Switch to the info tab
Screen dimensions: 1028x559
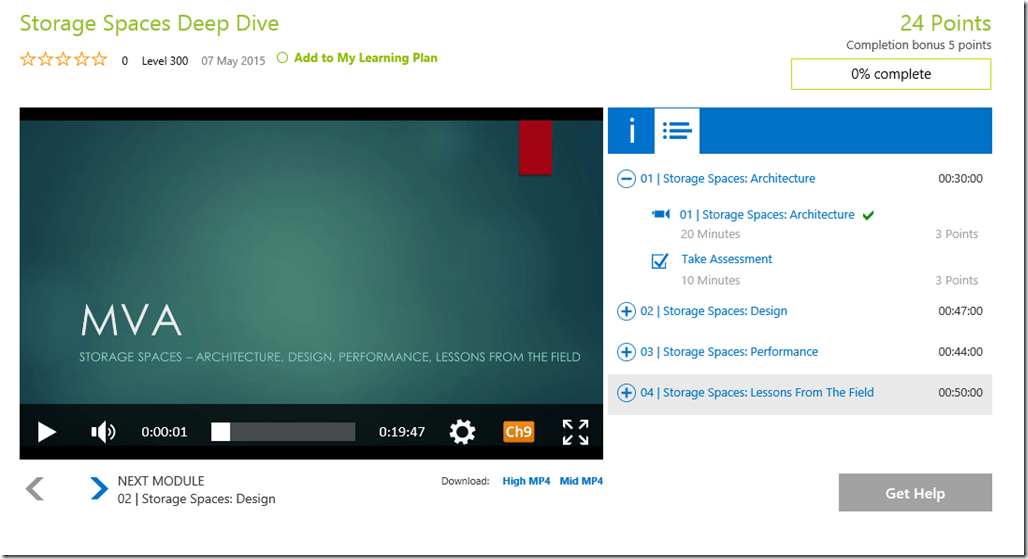631,130
